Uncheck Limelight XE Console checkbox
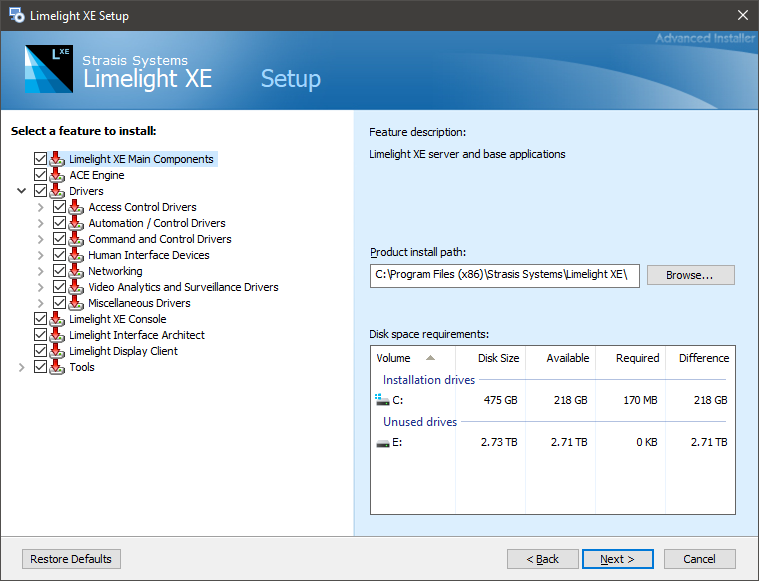This screenshot has width=759, height=581. pyautogui.click(x=40, y=319)
